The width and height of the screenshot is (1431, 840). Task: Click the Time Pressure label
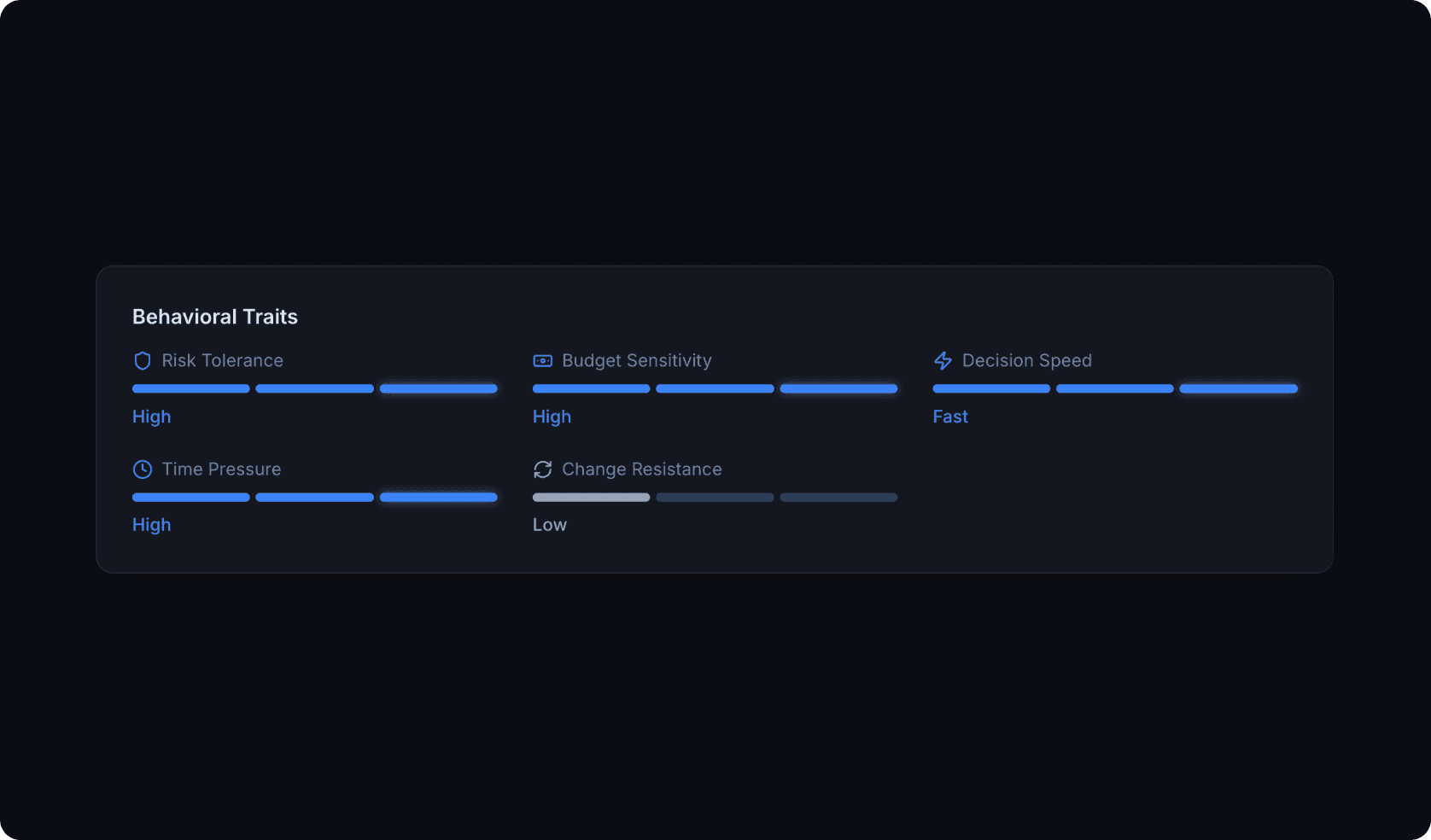[x=222, y=470]
